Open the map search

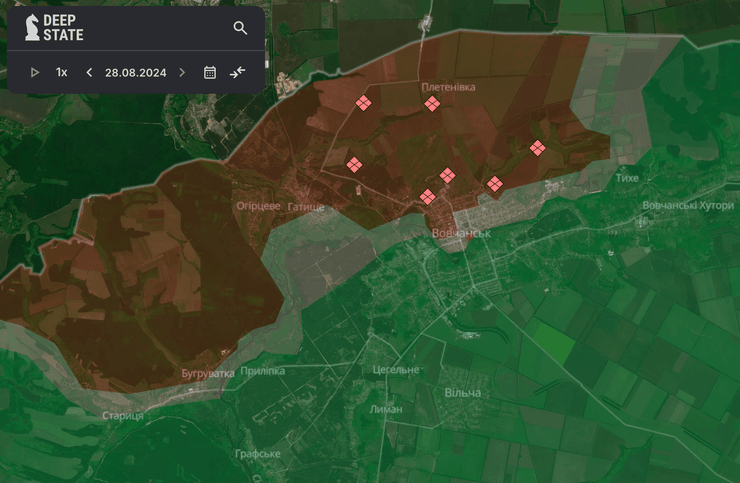[240, 28]
